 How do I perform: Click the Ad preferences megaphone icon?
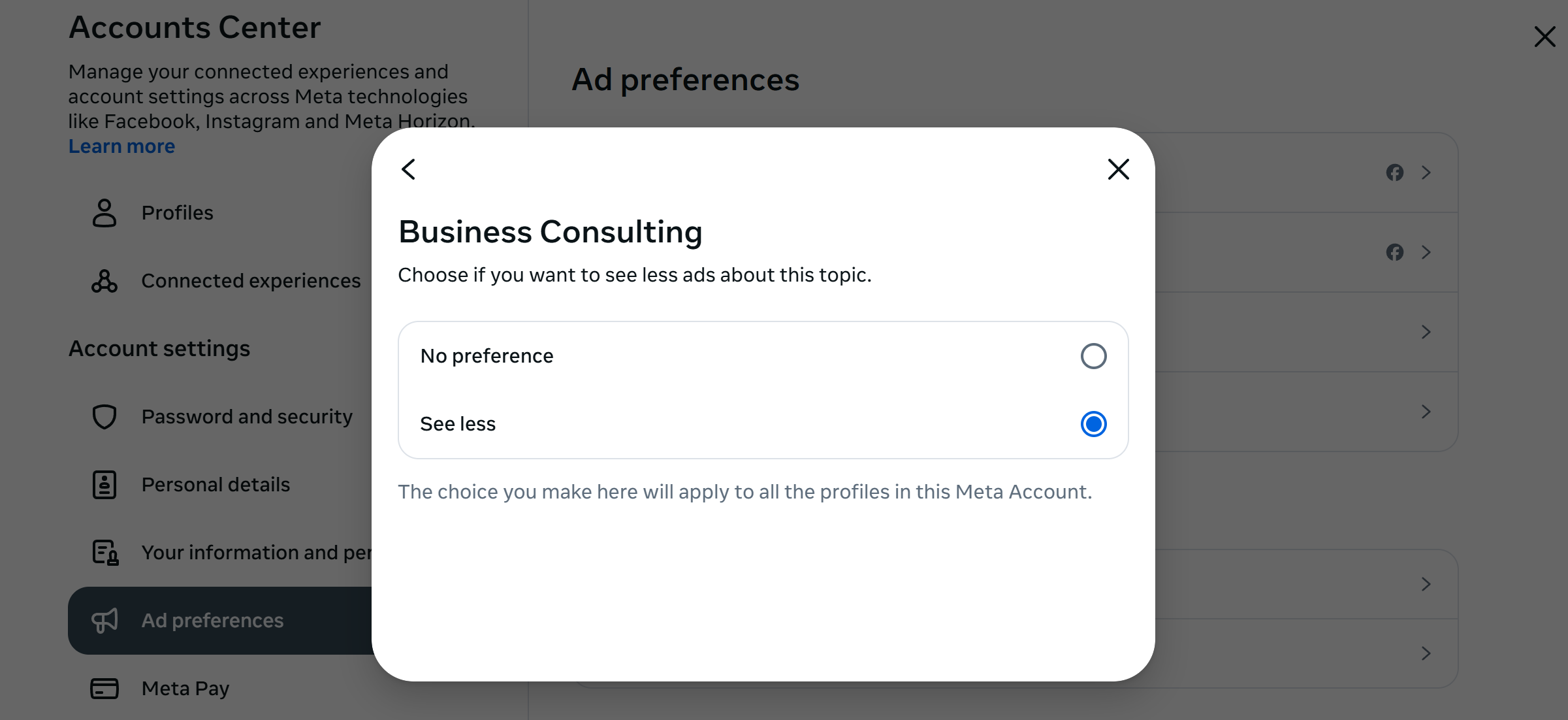pyautogui.click(x=104, y=621)
